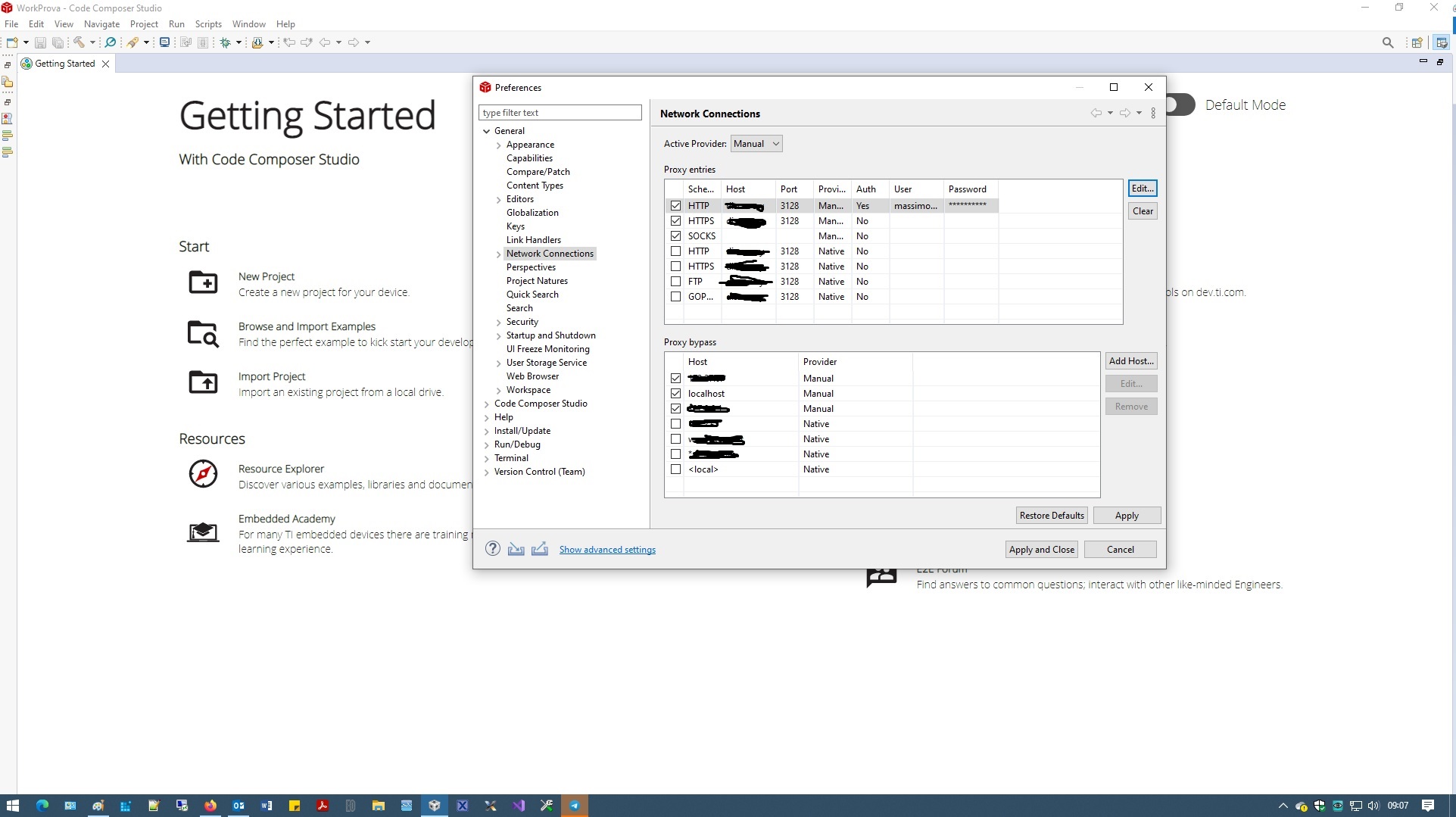The height and width of the screenshot is (817, 1456).
Task: Click the Clear proxy entry button
Action: coord(1143,211)
